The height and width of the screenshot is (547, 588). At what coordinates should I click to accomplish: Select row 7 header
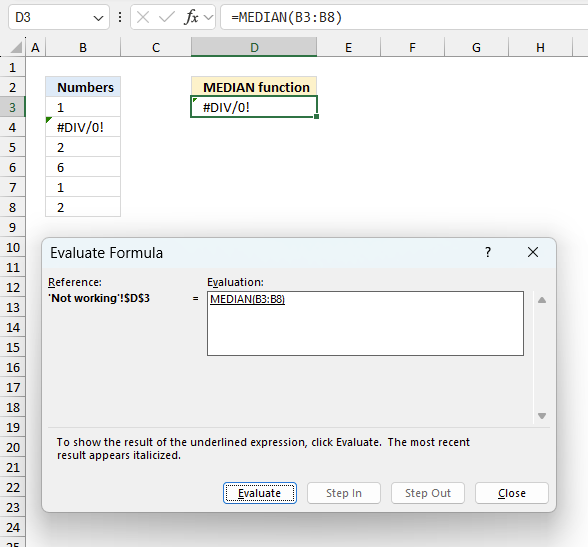pyautogui.click(x=12, y=187)
